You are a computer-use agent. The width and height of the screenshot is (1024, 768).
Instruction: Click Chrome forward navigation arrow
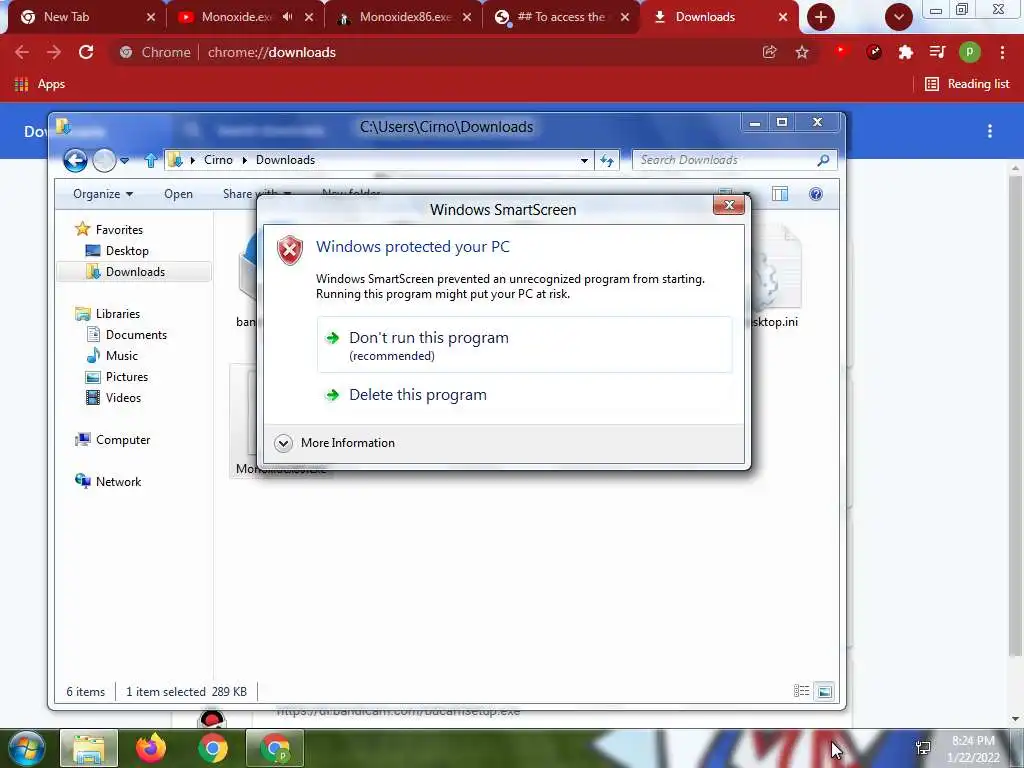54,52
